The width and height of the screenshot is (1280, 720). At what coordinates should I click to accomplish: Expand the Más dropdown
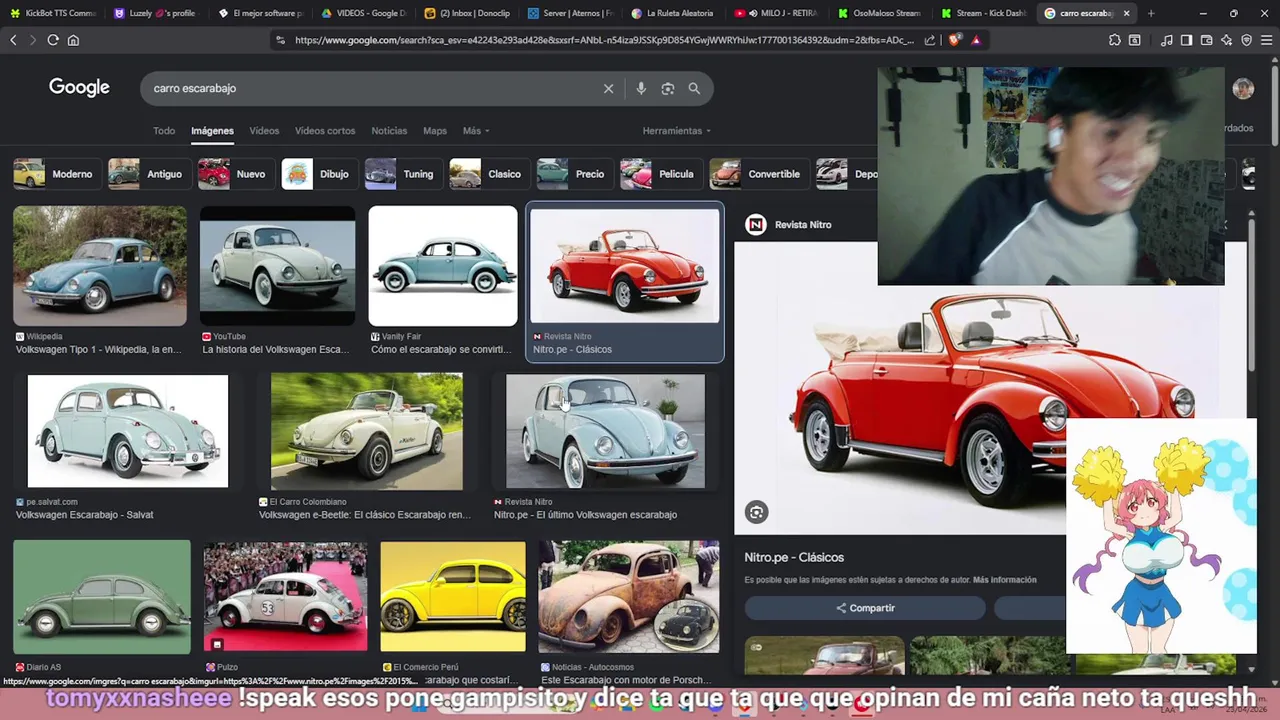[x=476, y=131]
